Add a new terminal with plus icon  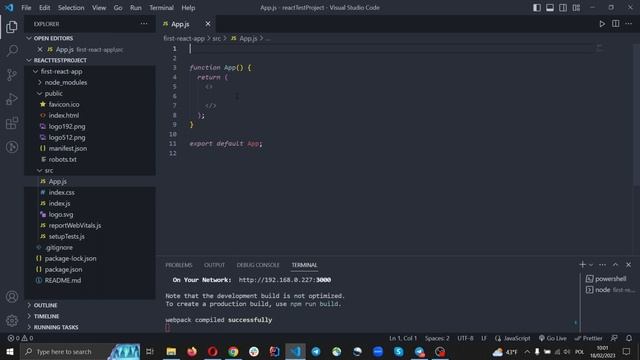point(582,264)
